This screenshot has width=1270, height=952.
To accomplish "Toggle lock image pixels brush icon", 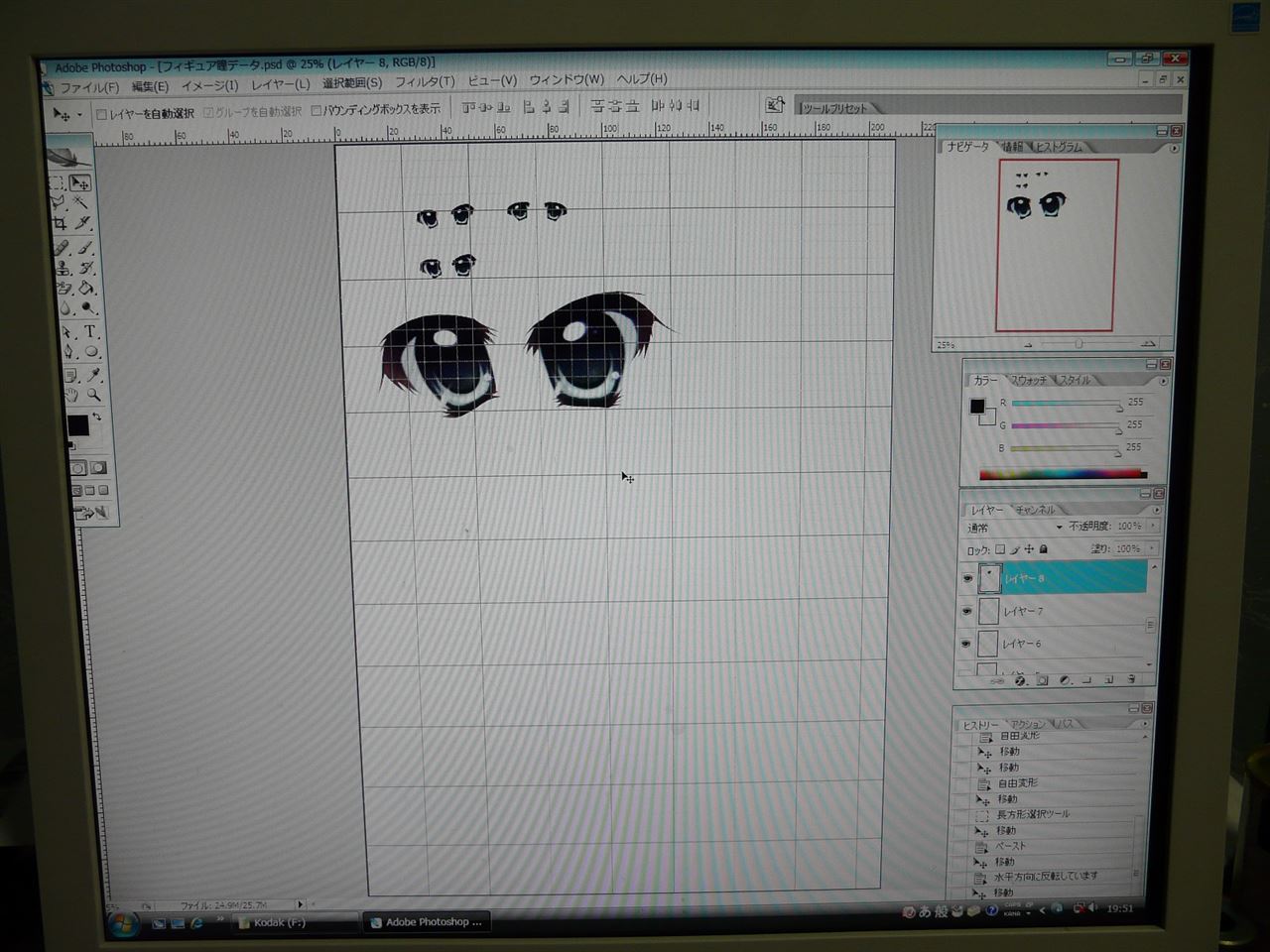I will coord(1015,549).
